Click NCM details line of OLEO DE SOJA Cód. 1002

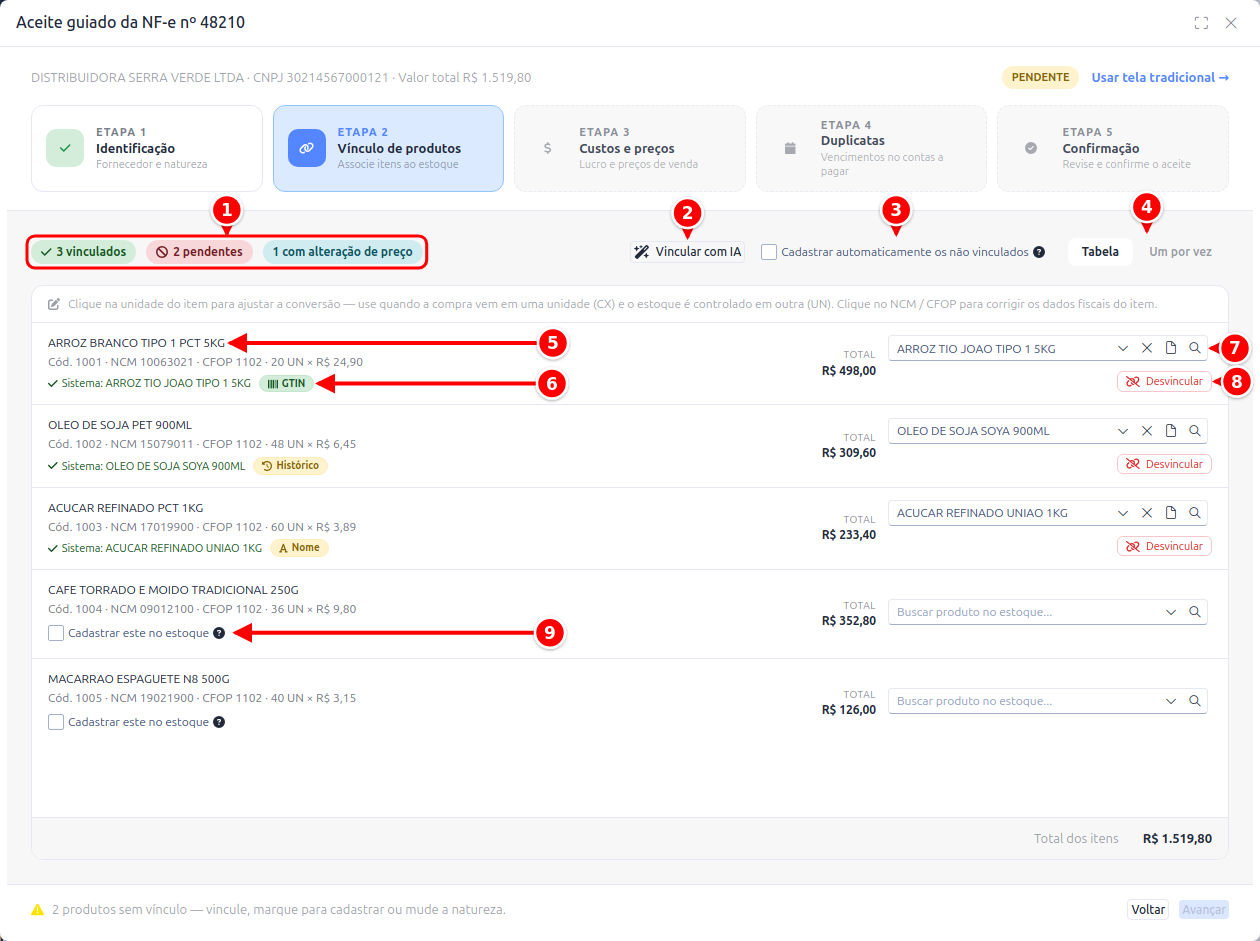[202, 444]
